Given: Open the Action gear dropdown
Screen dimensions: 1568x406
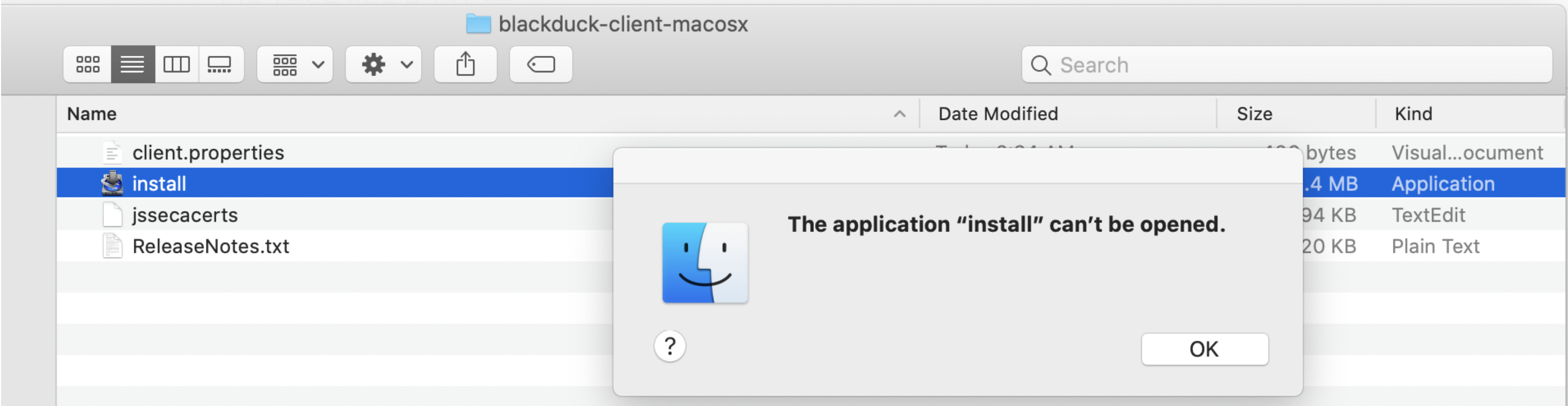Looking at the screenshot, I should click(384, 64).
